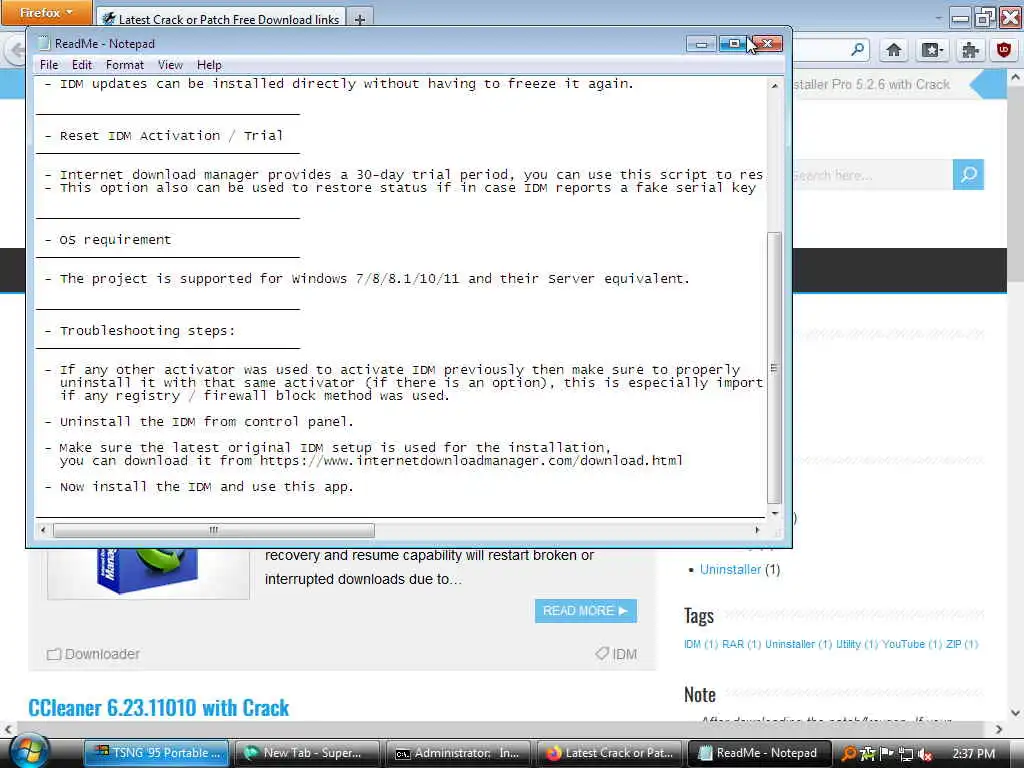
Task: Open the Help menu in Notepad
Action: [x=209, y=65]
